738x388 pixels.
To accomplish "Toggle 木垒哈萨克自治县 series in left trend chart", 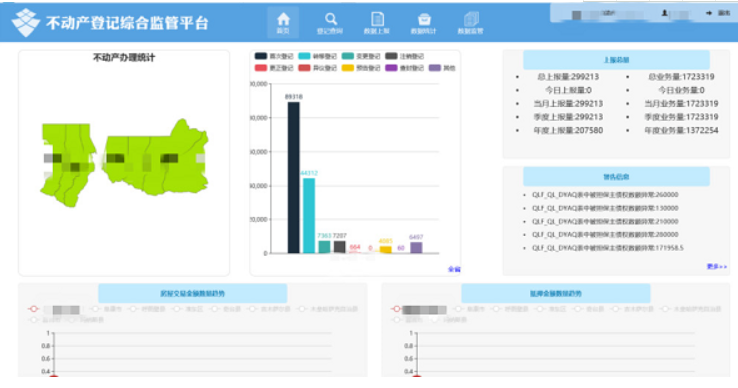I will 328,309.
